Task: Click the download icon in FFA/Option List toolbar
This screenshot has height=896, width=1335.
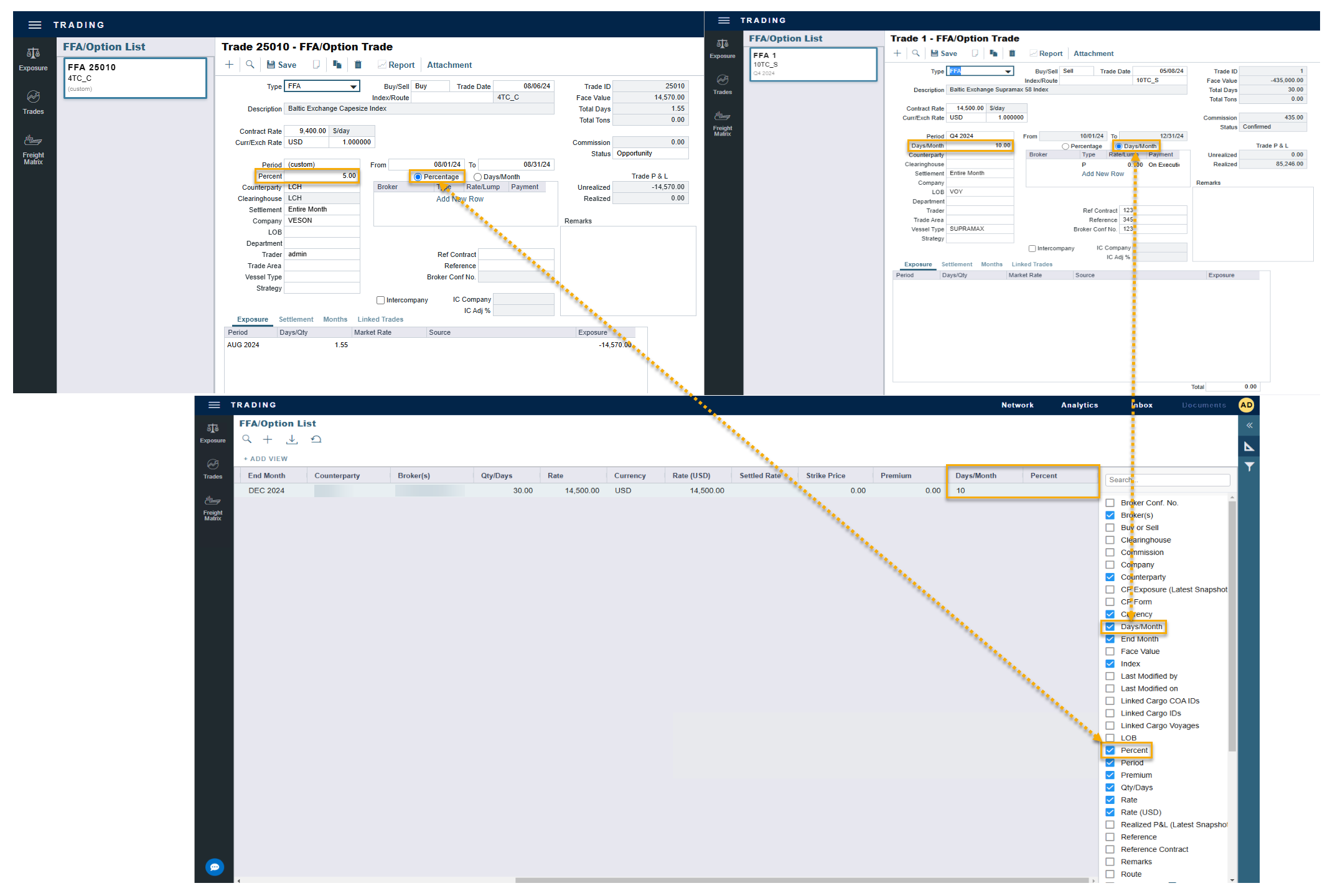Action: coord(291,440)
